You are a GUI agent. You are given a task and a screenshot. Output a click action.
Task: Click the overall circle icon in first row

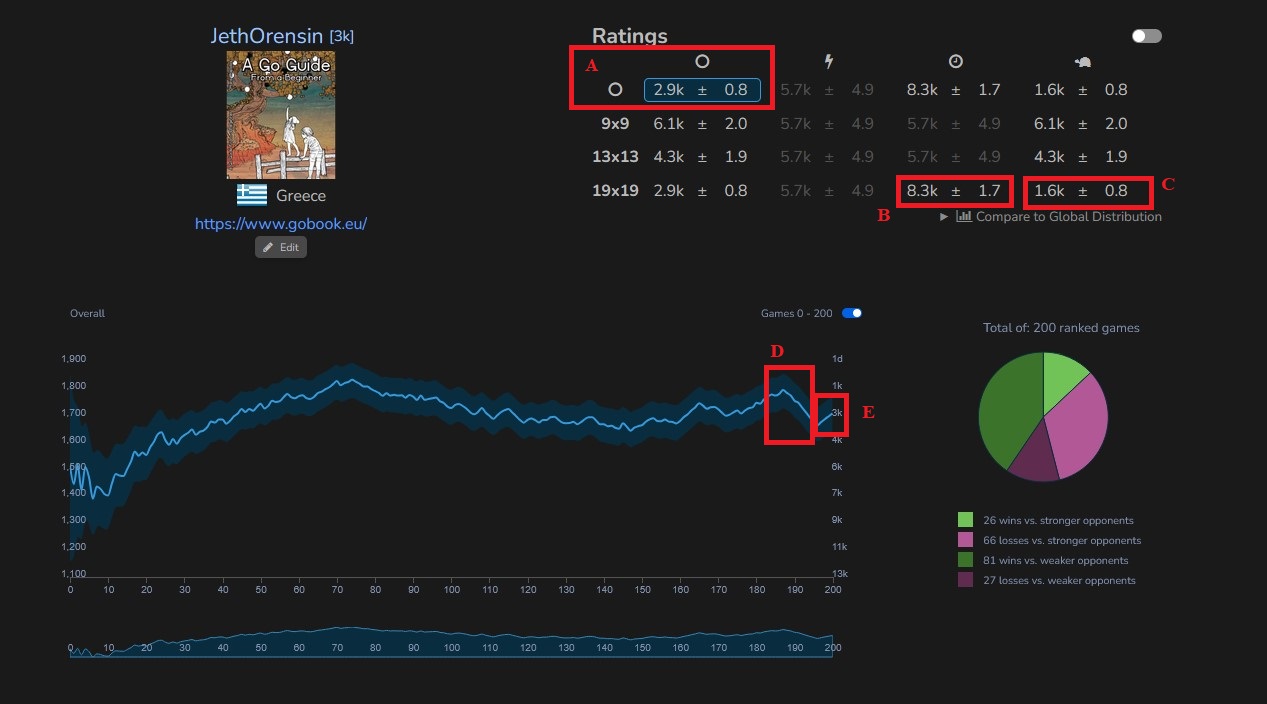(615, 90)
